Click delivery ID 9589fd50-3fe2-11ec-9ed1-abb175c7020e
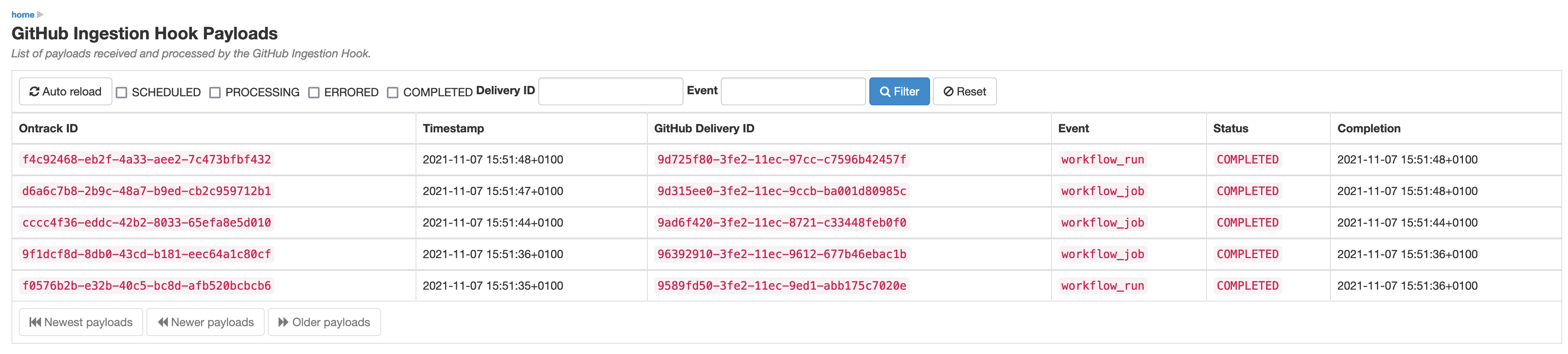The image size is (1568, 354). pos(782,286)
